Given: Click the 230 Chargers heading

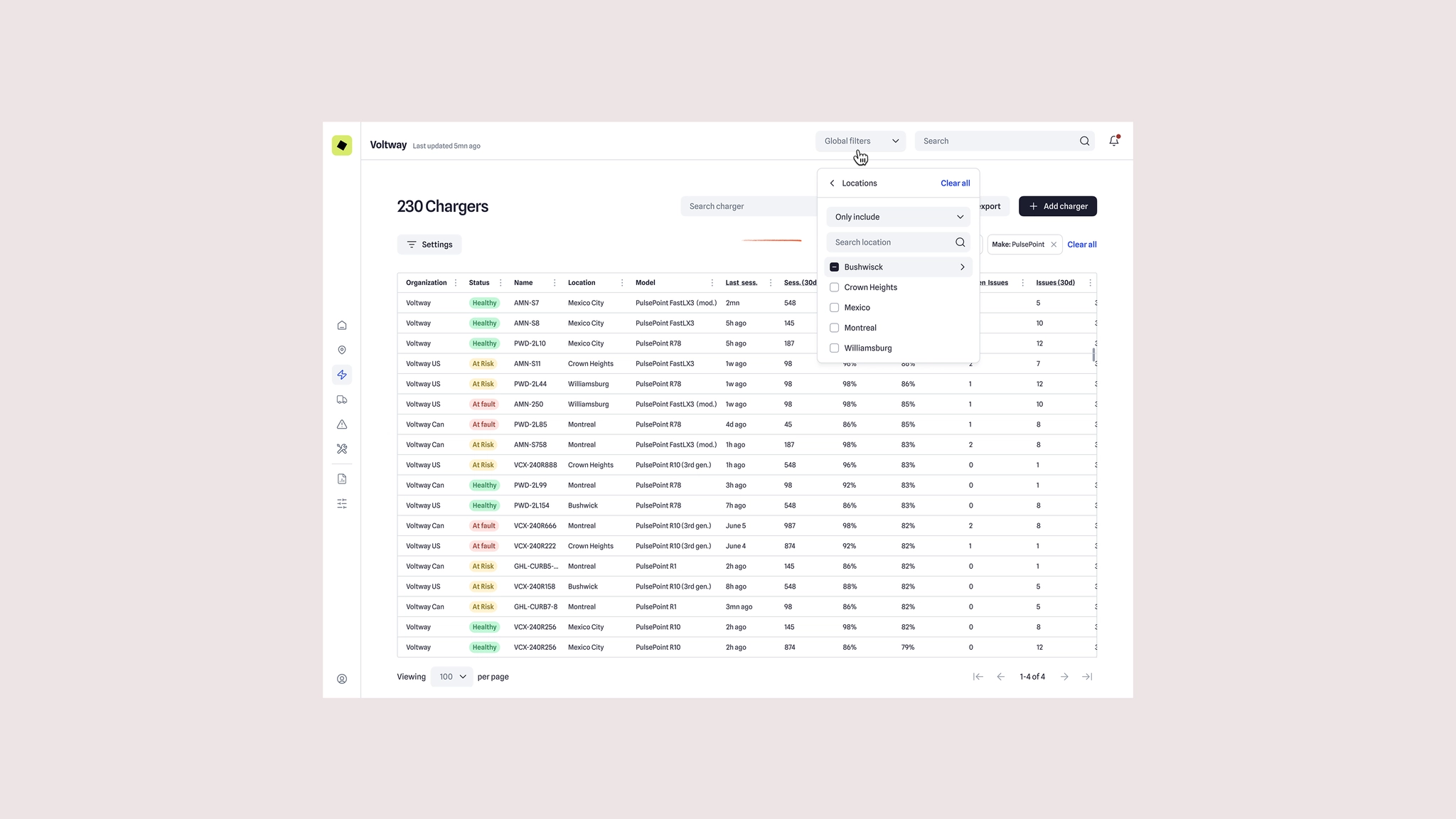Looking at the screenshot, I should click(x=442, y=206).
